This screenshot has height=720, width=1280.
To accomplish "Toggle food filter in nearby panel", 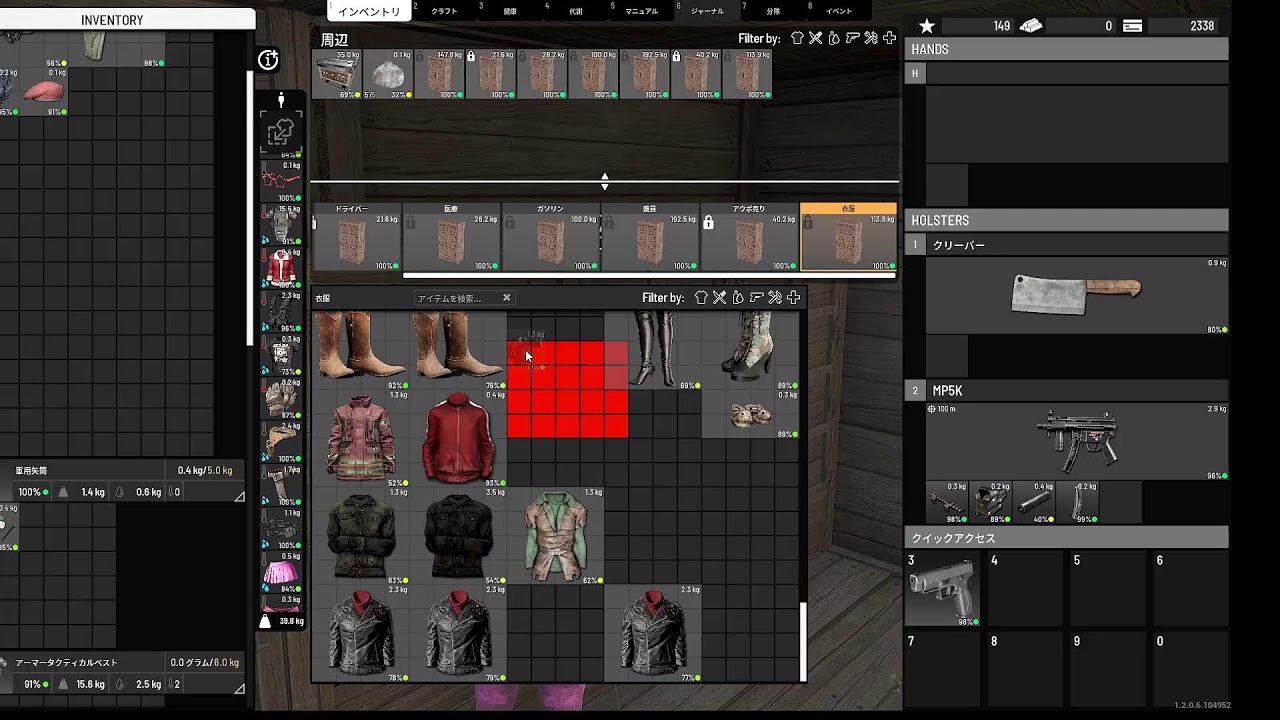I will [x=816, y=38].
